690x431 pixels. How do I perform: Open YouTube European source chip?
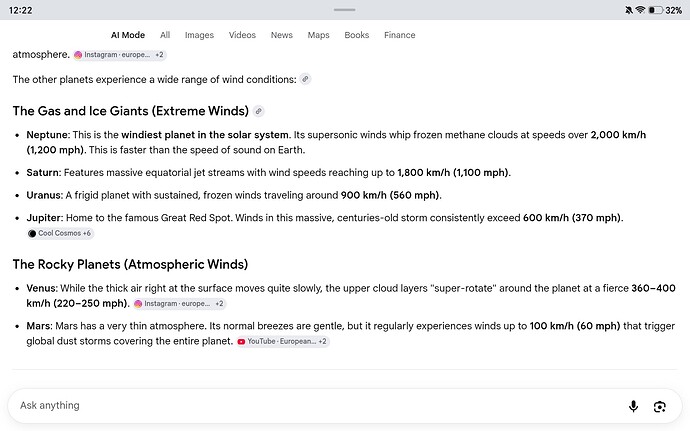(x=283, y=341)
